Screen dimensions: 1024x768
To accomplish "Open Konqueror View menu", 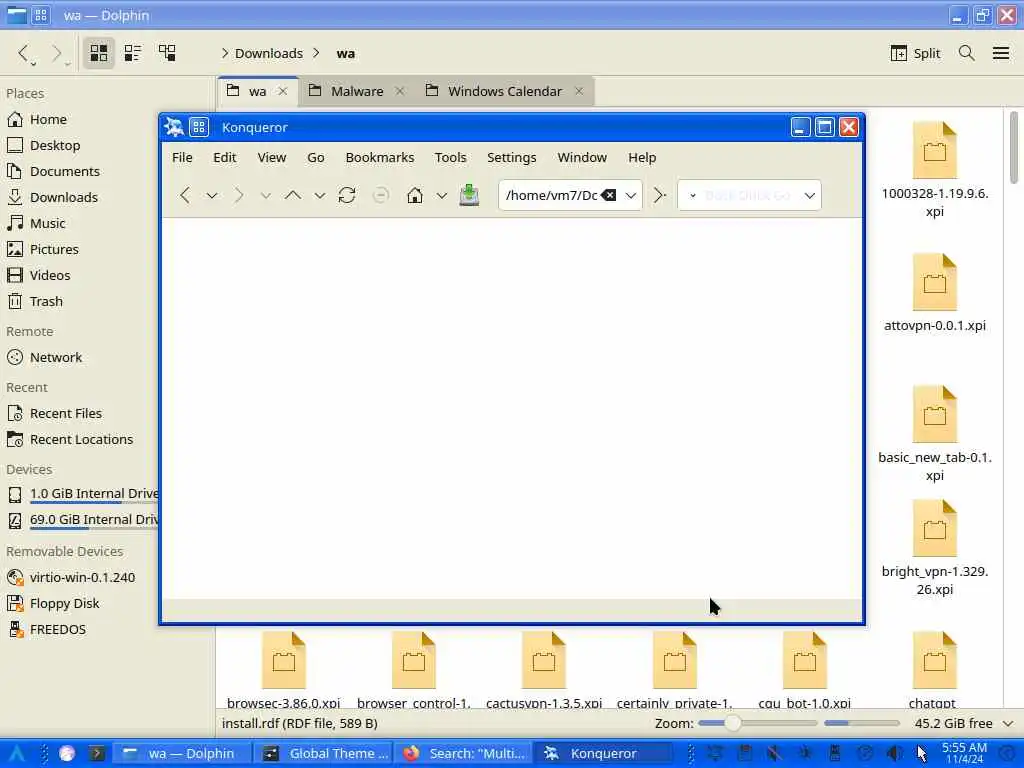I will [x=272, y=157].
